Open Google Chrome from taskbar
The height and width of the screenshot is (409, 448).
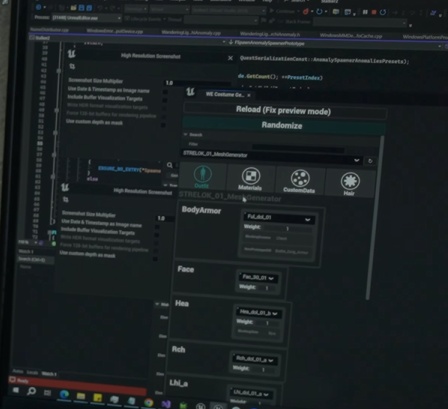pyautogui.click(x=149, y=402)
